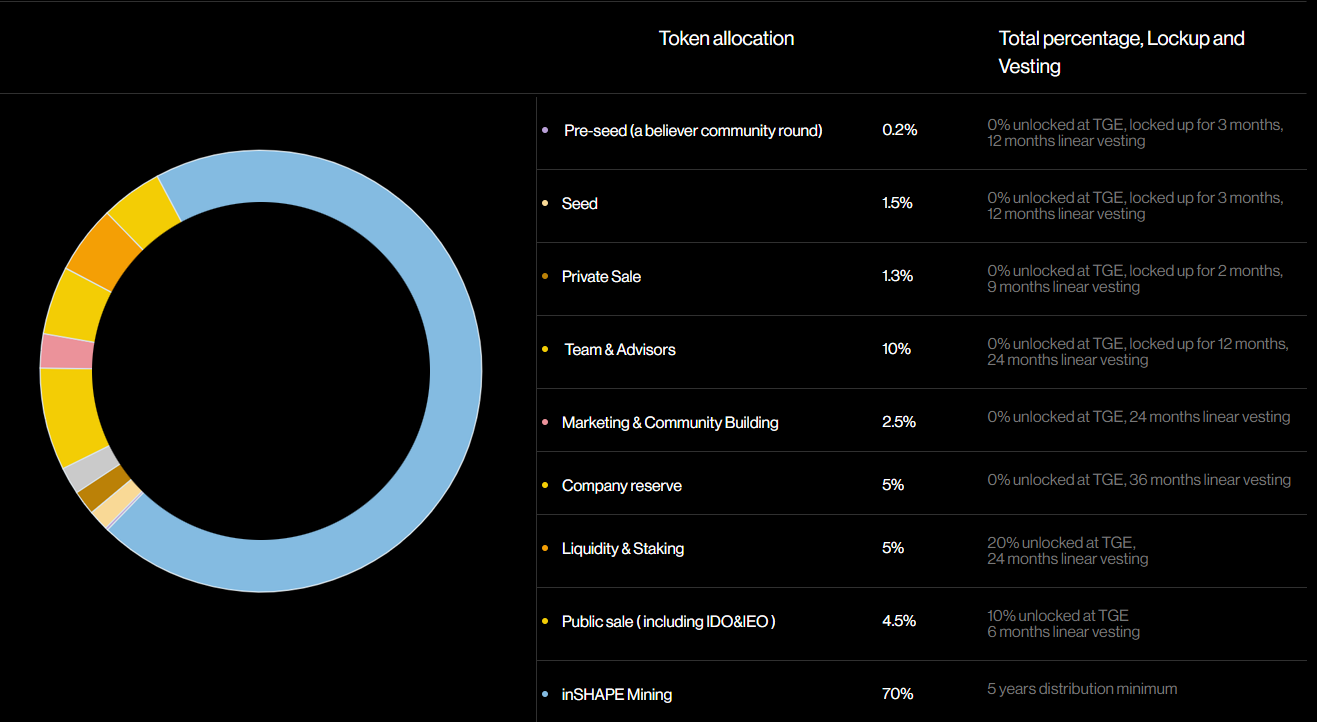
Task: Click the yellow bullet beside Company reserve
Action: tap(545, 485)
